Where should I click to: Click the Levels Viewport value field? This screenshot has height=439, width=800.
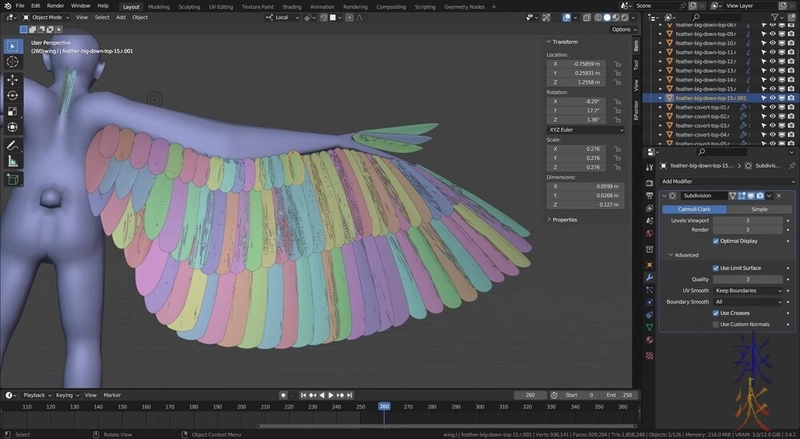click(749, 220)
